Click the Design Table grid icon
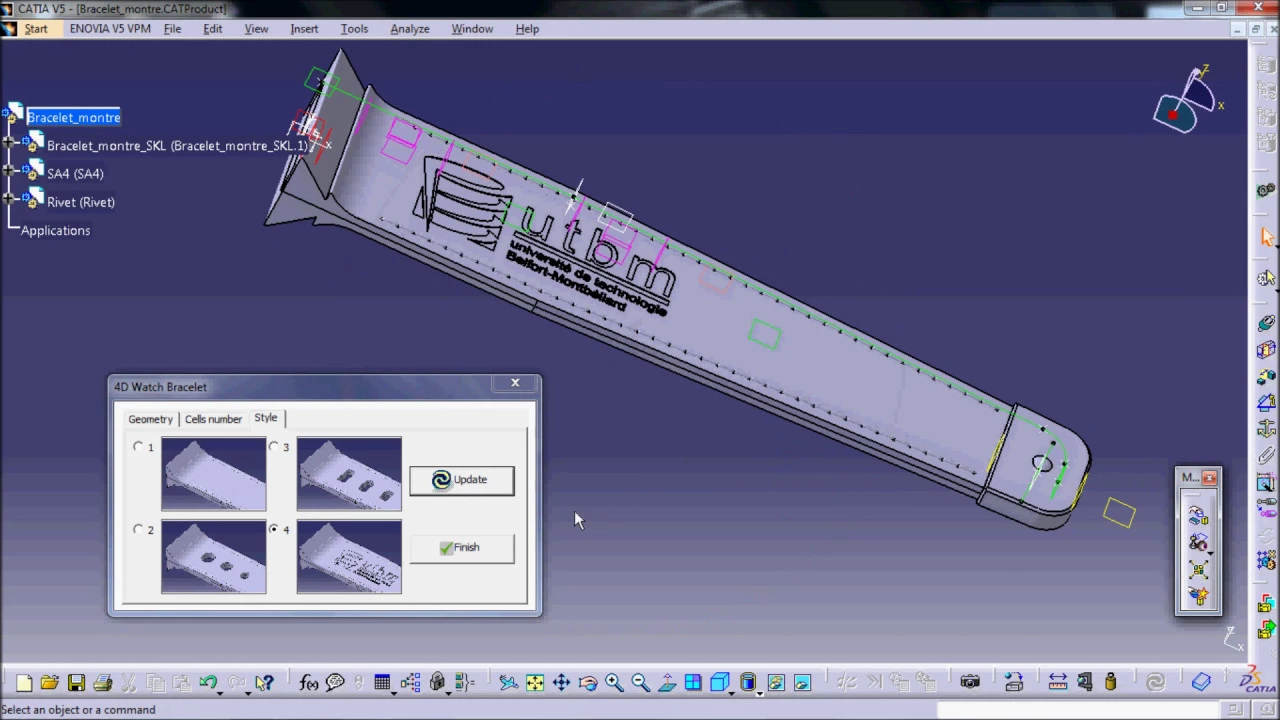 pyautogui.click(x=382, y=683)
